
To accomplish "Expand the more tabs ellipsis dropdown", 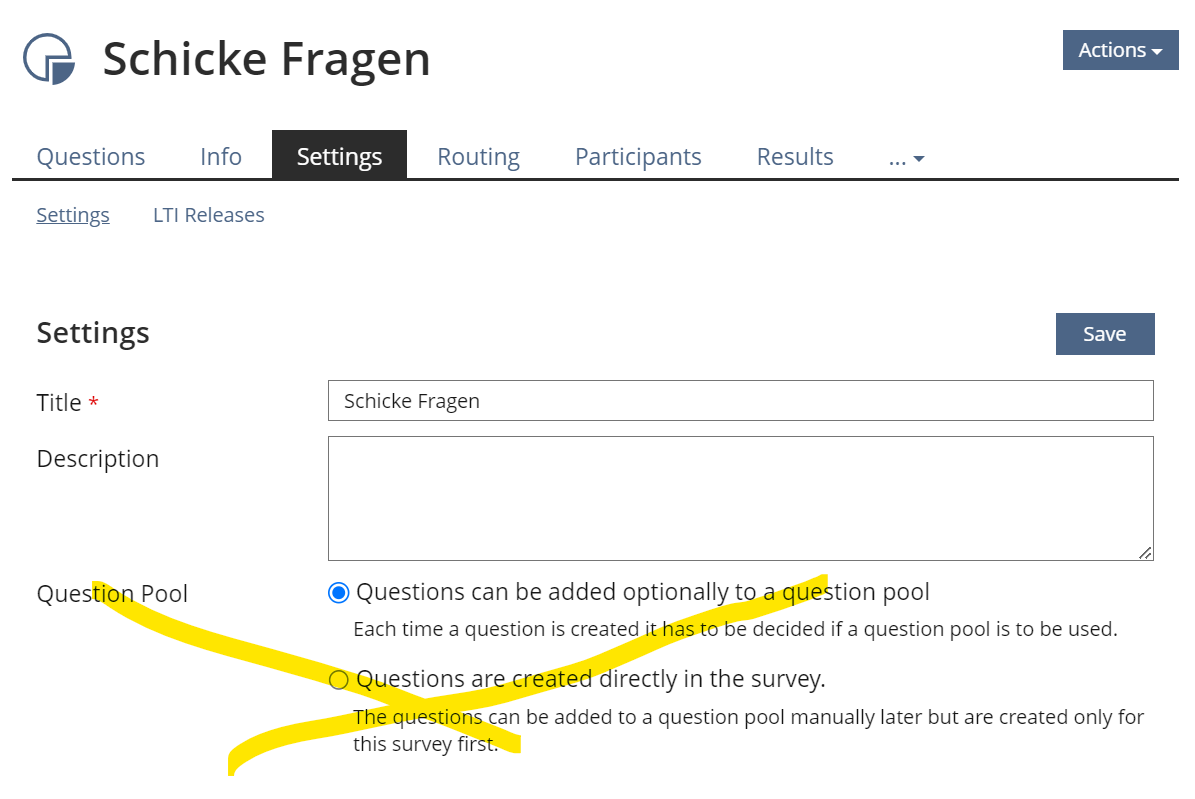I will tap(906, 158).
